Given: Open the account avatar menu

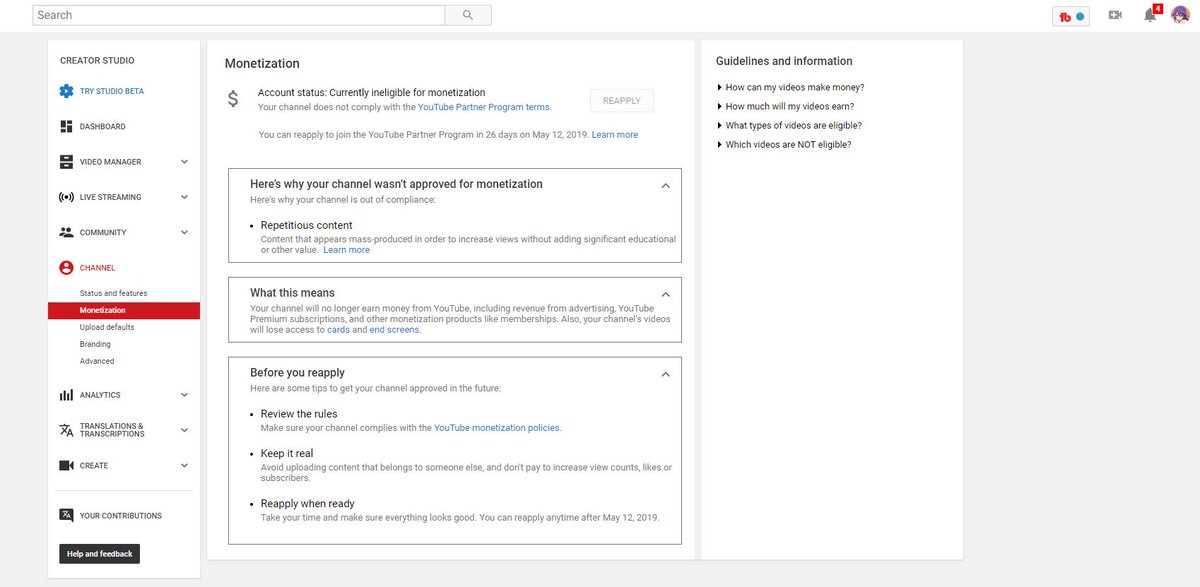Looking at the screenshot, I should (1180, 15).
